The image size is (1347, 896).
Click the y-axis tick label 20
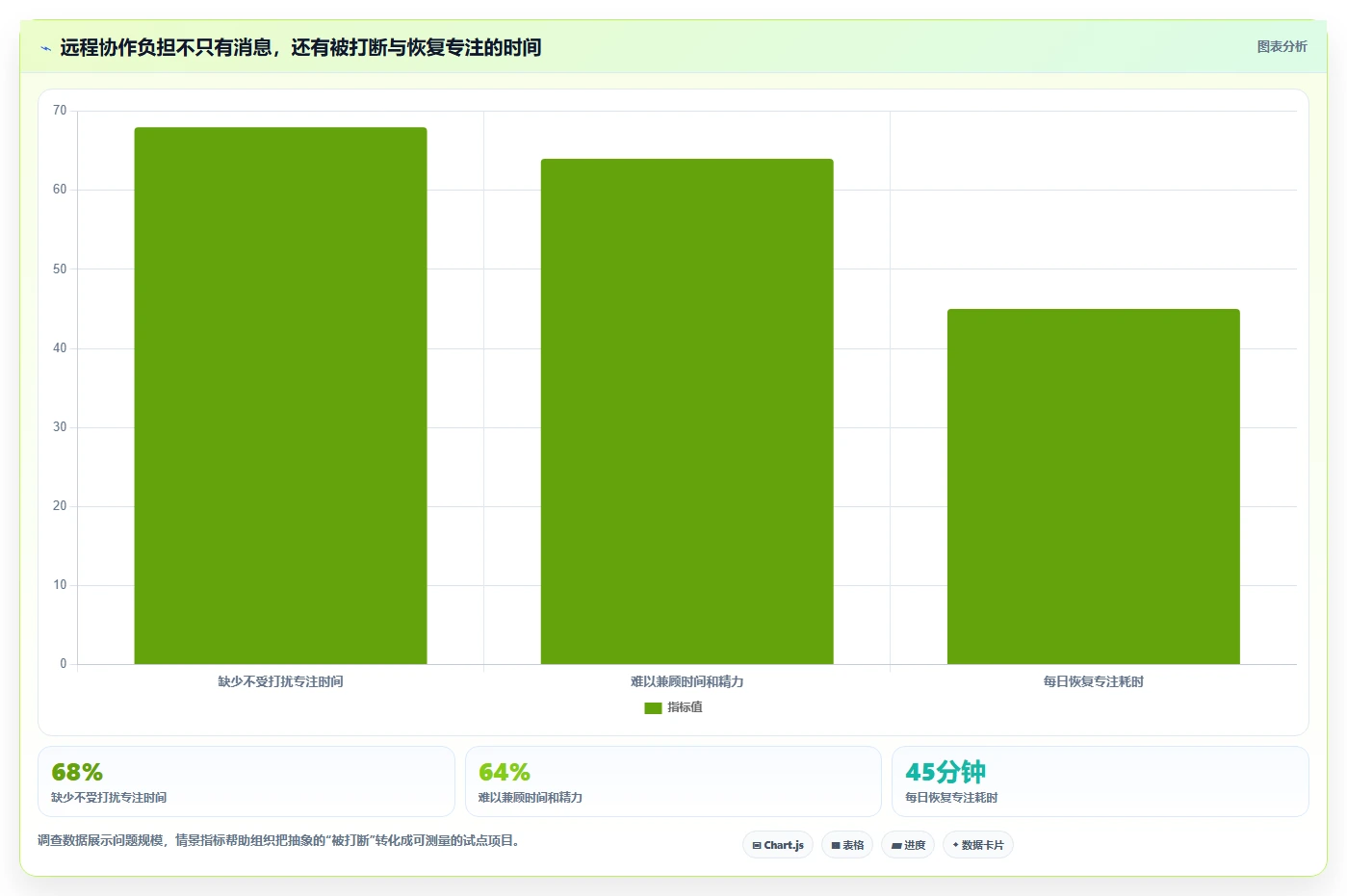(60, 506)
